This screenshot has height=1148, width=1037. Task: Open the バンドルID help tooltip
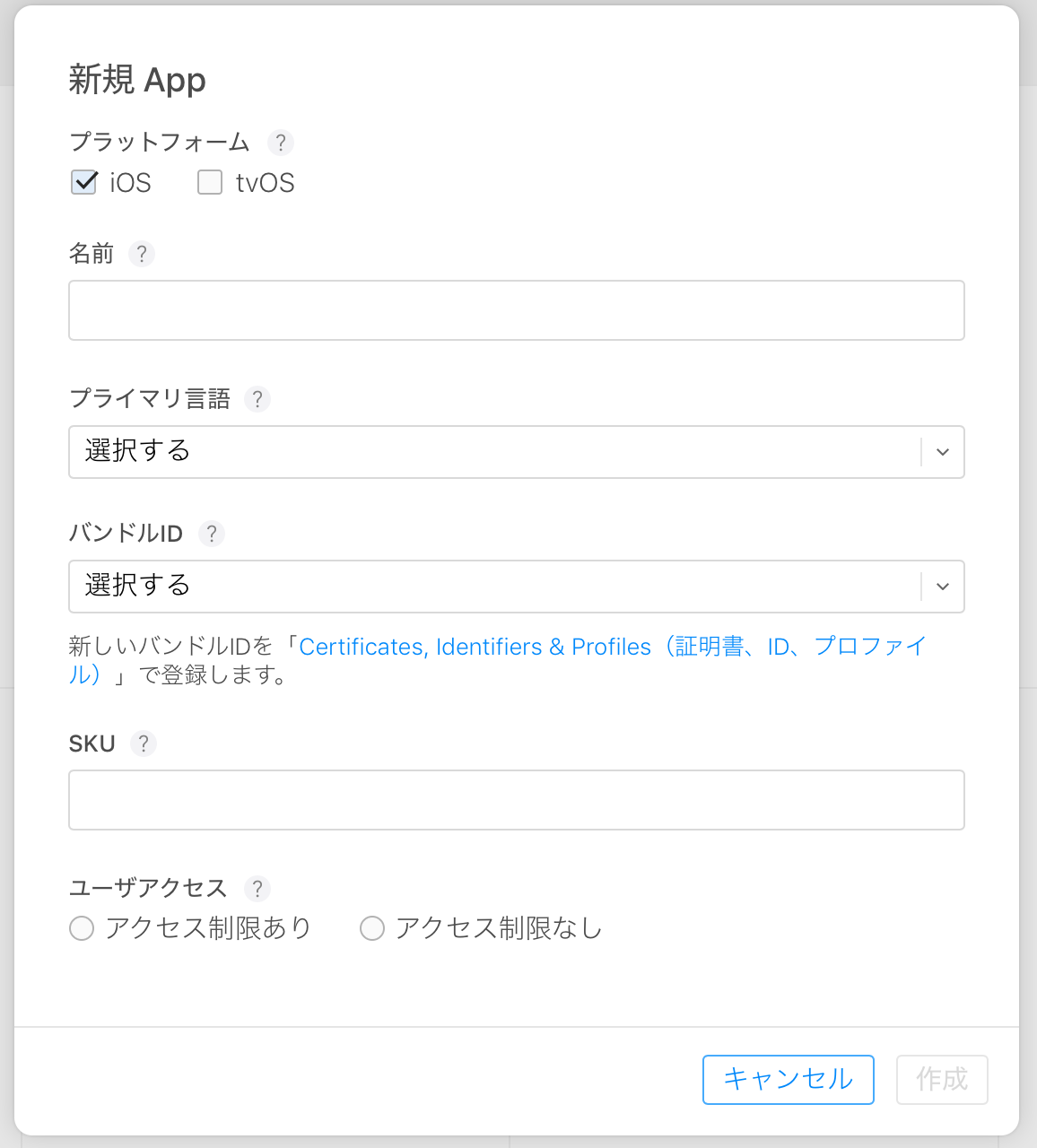[x=212, y=534]
